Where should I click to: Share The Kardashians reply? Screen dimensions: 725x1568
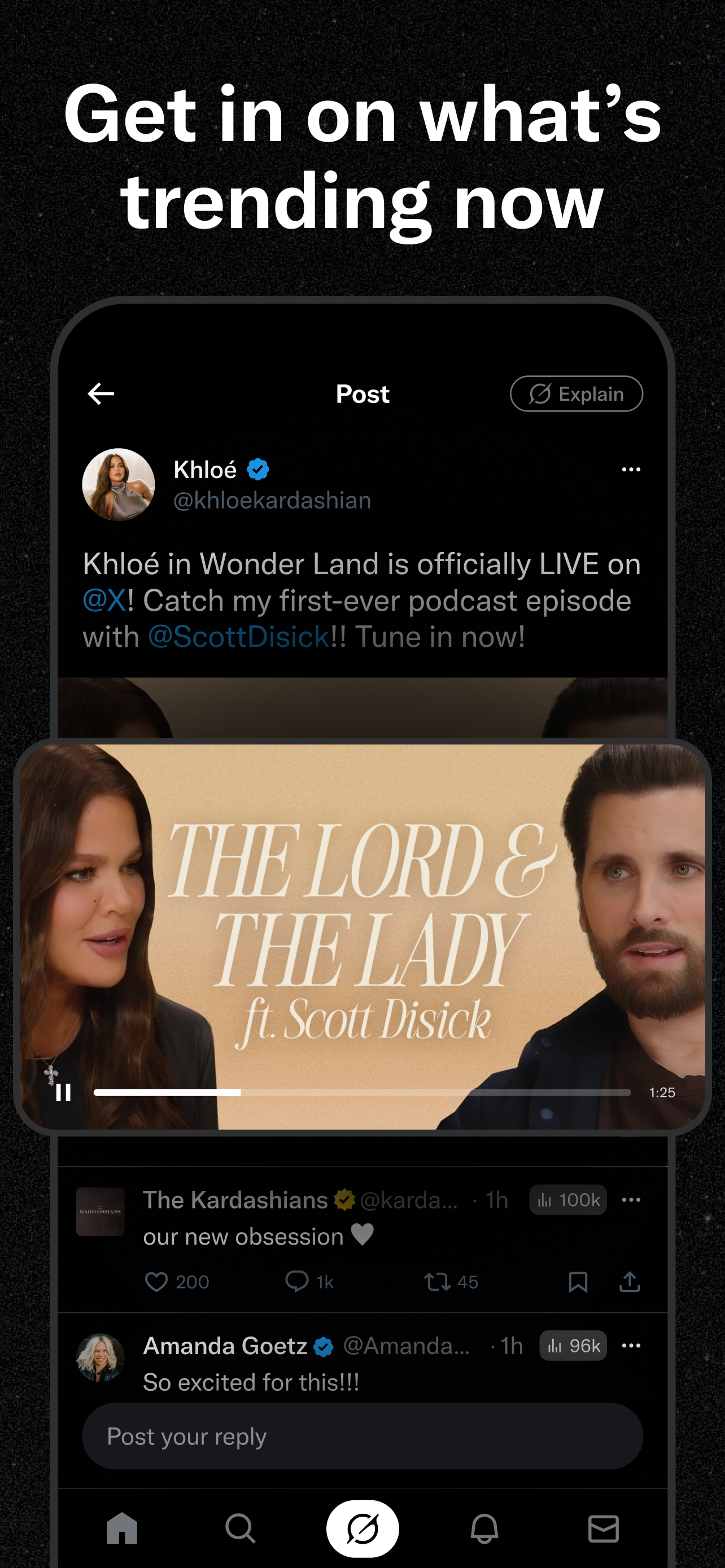pyautogui.click(x=630, y=1282)
